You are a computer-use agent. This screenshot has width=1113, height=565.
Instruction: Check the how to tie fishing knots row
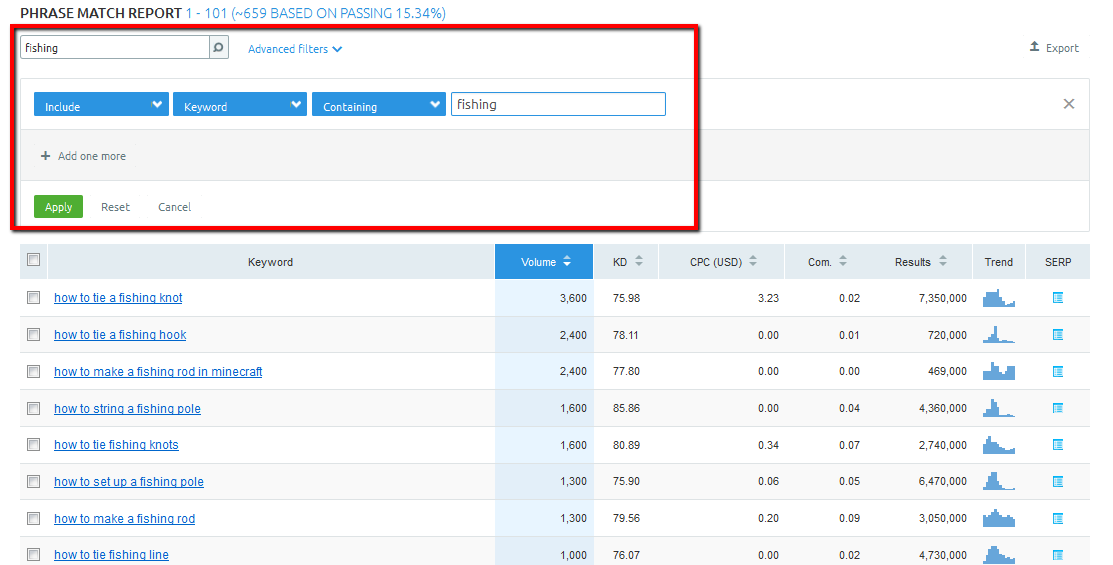[33, 444]
